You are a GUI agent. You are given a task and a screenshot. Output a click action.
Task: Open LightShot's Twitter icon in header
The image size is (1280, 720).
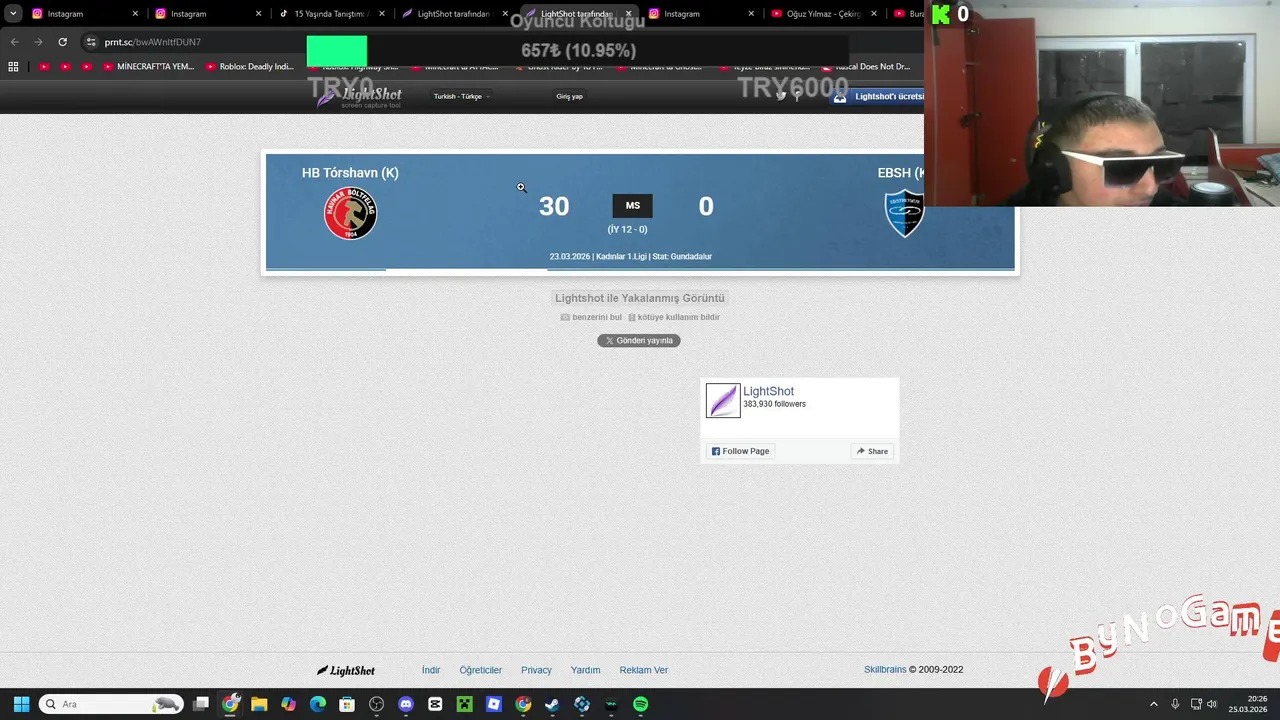781,96
